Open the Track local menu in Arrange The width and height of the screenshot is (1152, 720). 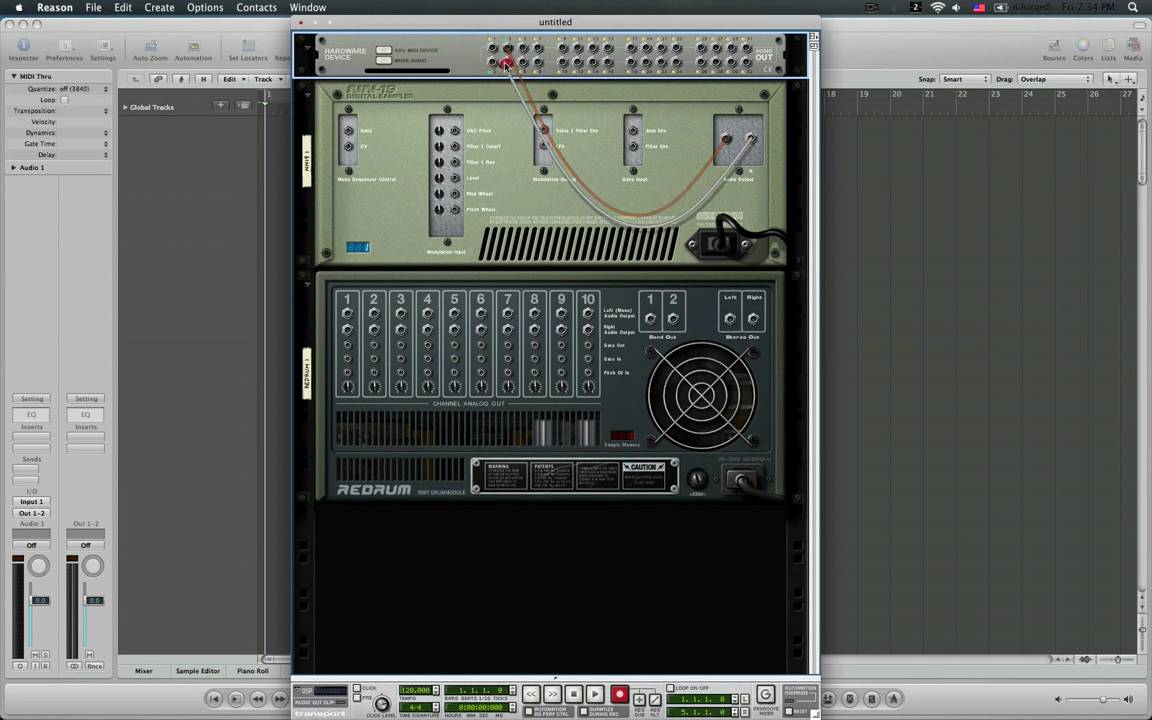click(x=267, y=79)
